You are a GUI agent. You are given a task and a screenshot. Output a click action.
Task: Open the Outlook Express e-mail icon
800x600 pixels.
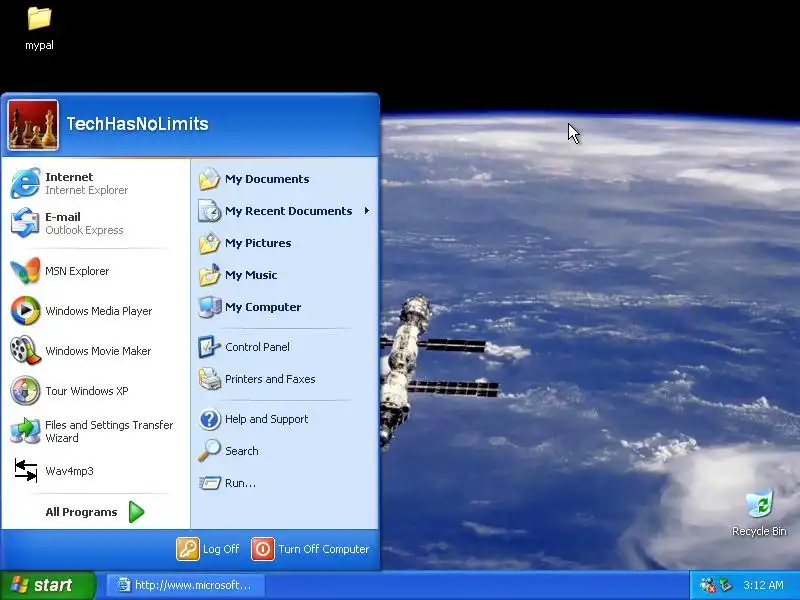coord(25,222)
